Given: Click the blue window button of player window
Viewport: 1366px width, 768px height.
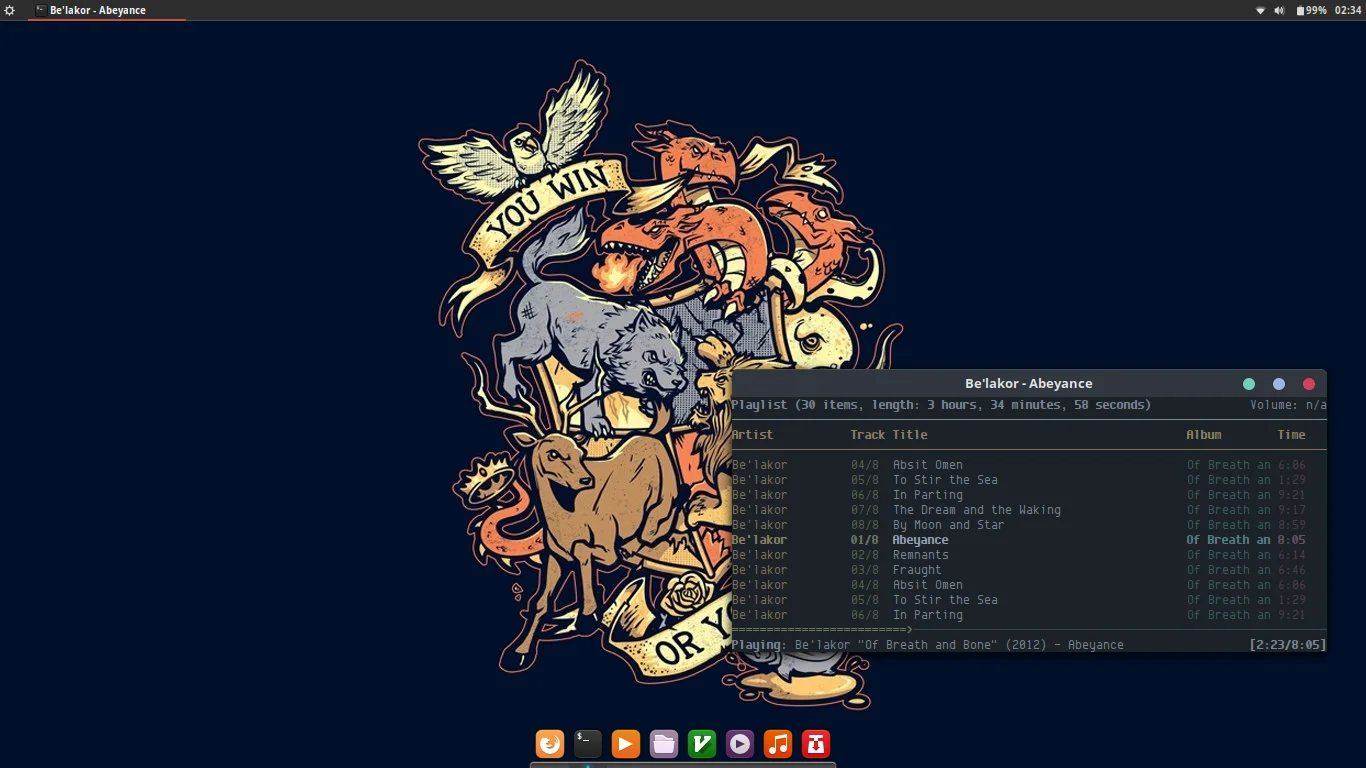Looking at the screenshot, I should pos(1279,384).
